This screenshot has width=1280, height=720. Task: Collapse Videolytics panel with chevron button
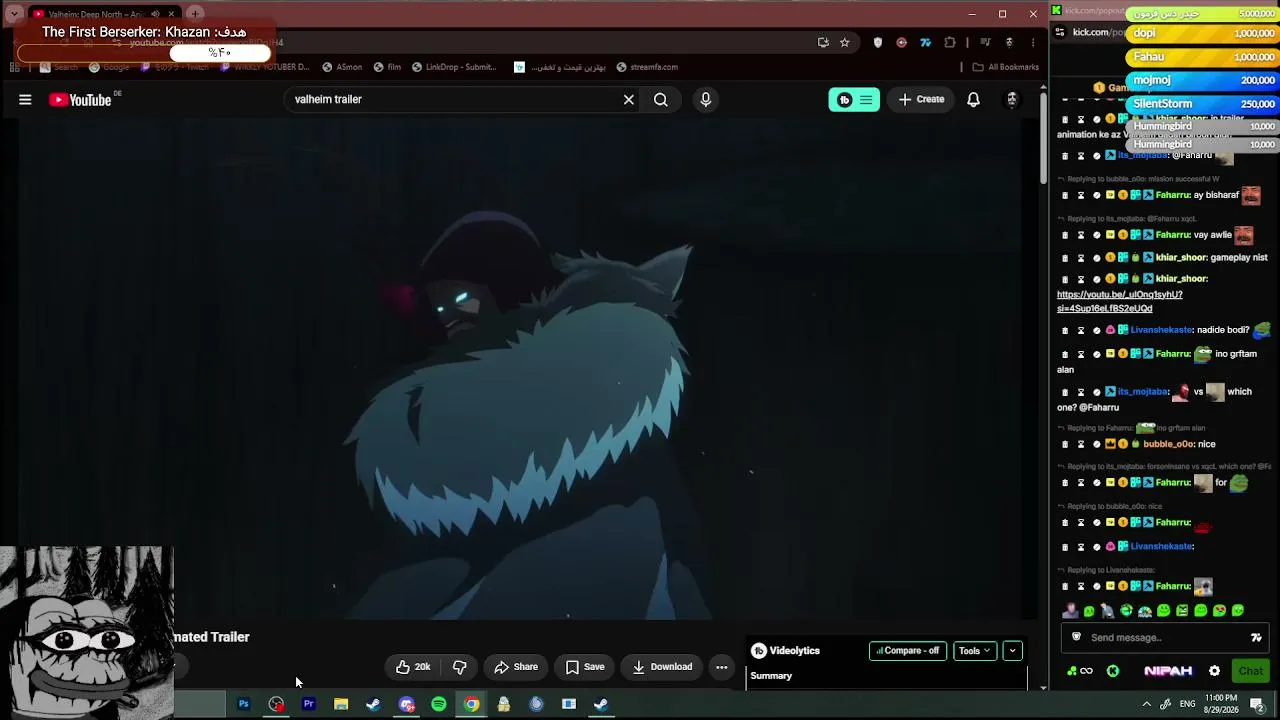pyautogui.click(x=1012, y=651)
